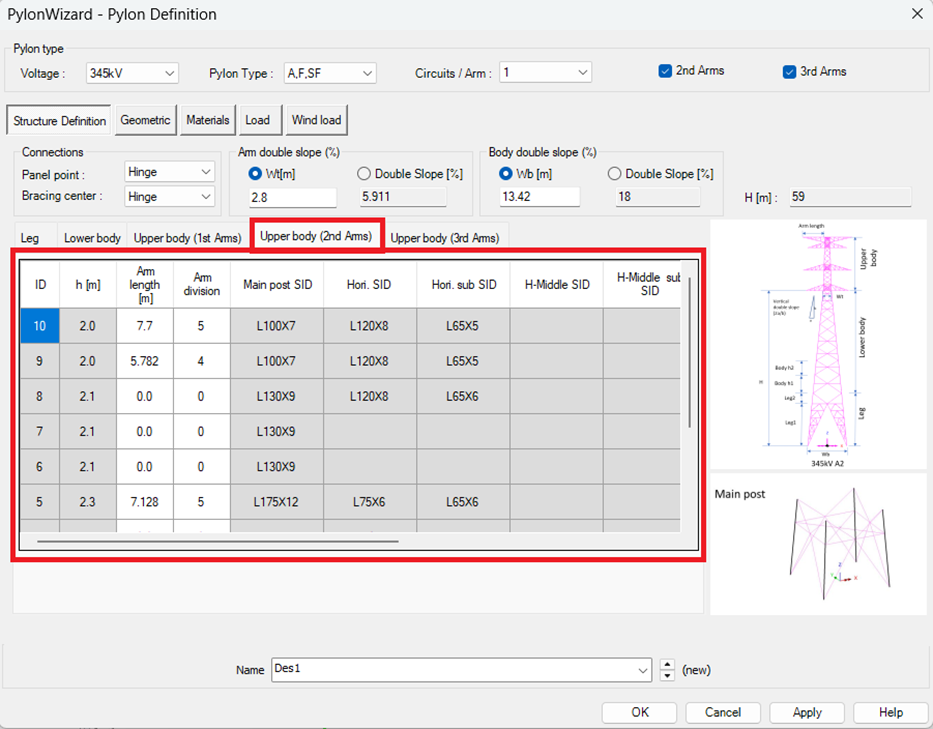Select Arm Double Slope [%] radio button
933x729 pixels.
[x=365, y=174]
